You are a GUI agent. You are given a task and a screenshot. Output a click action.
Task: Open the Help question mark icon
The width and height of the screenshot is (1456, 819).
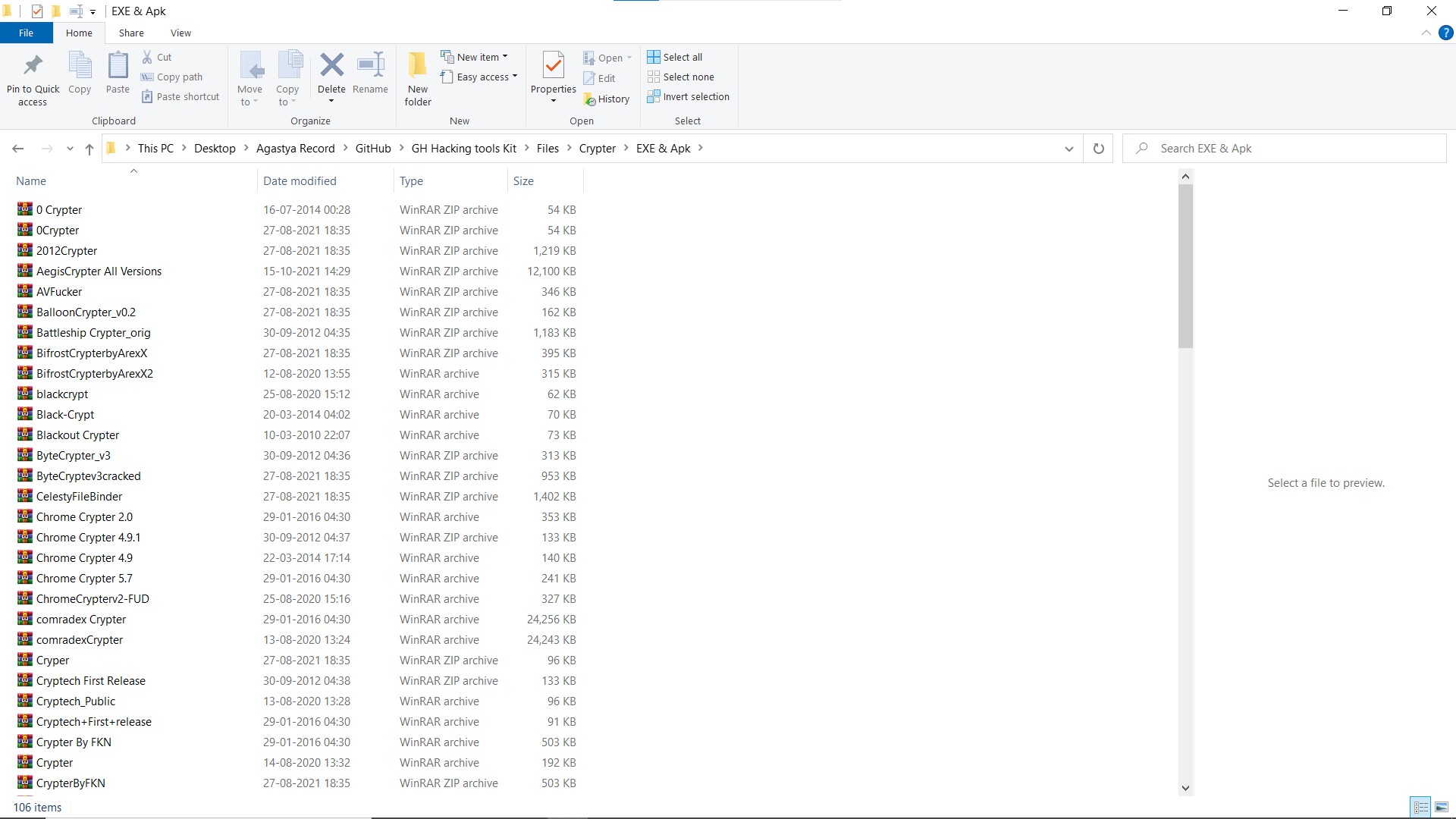point(1445,33)
